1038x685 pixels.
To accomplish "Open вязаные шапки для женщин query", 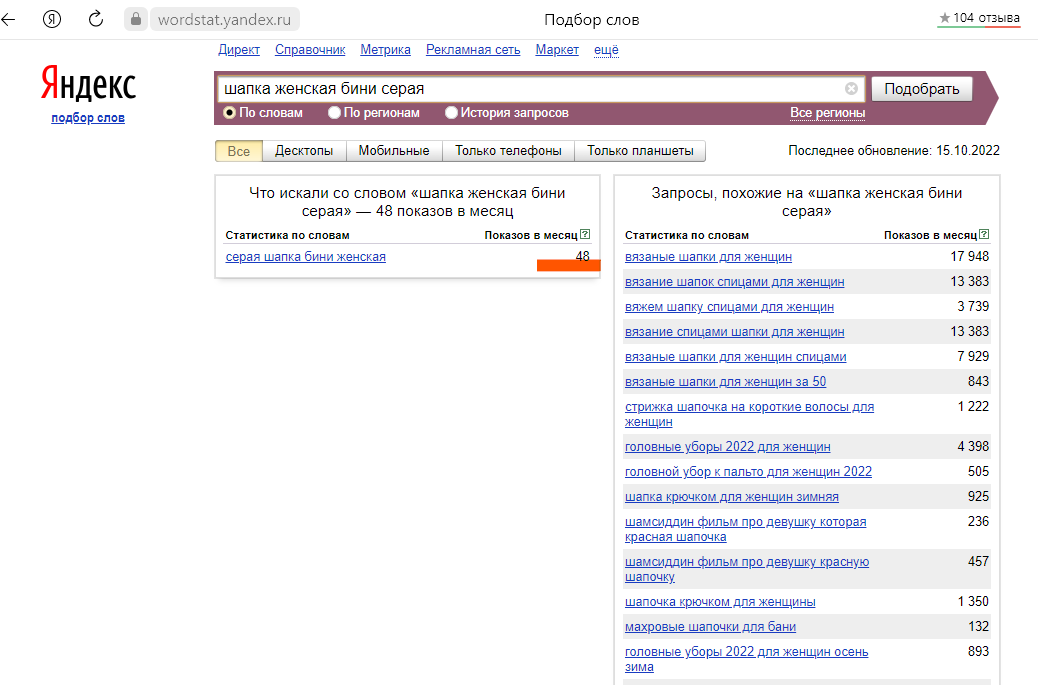I will 708,257.
